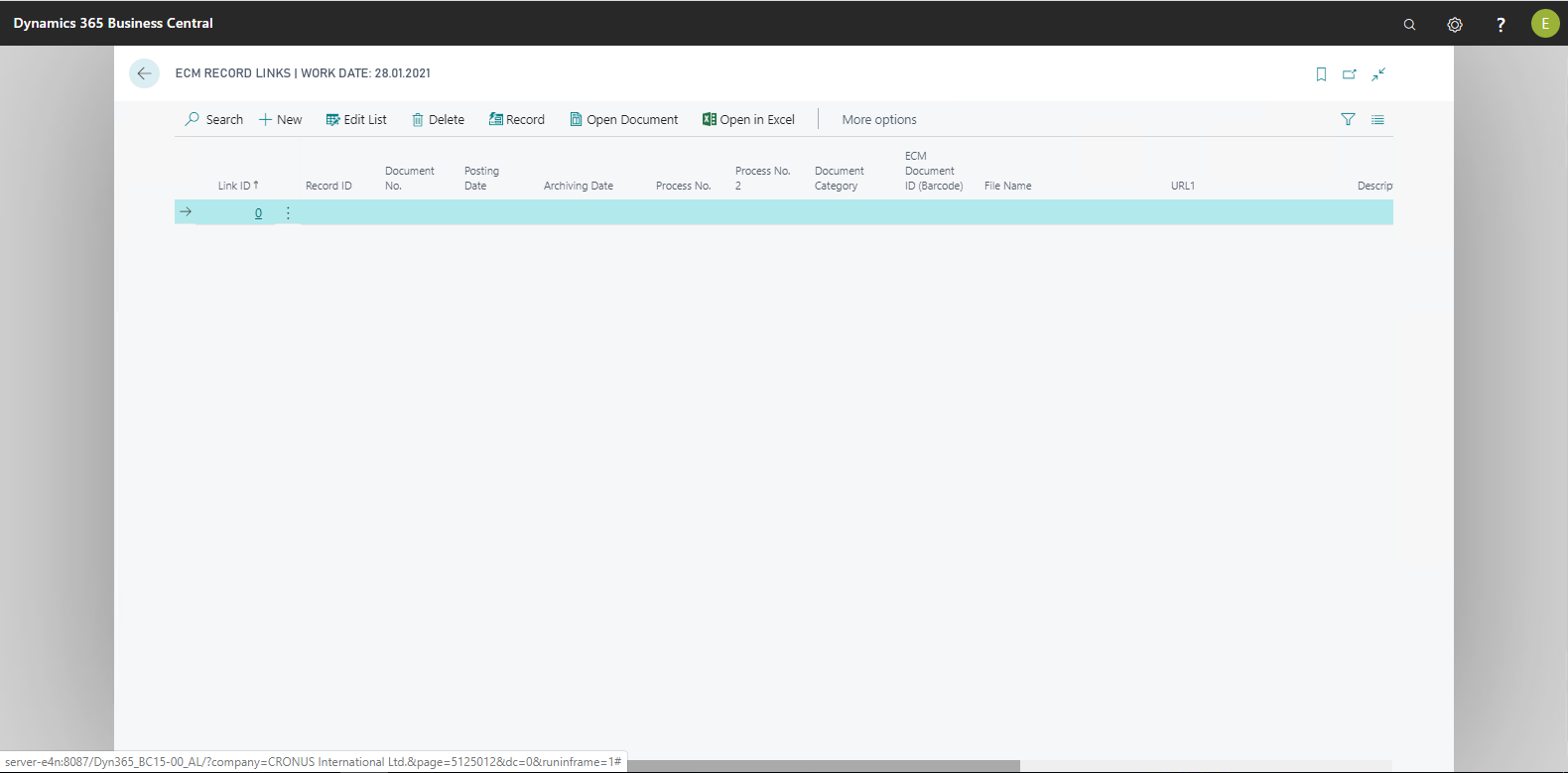Screen dimensions: 1568x773
Task: Click the back arrow button
Action: [x=144, y=73]
